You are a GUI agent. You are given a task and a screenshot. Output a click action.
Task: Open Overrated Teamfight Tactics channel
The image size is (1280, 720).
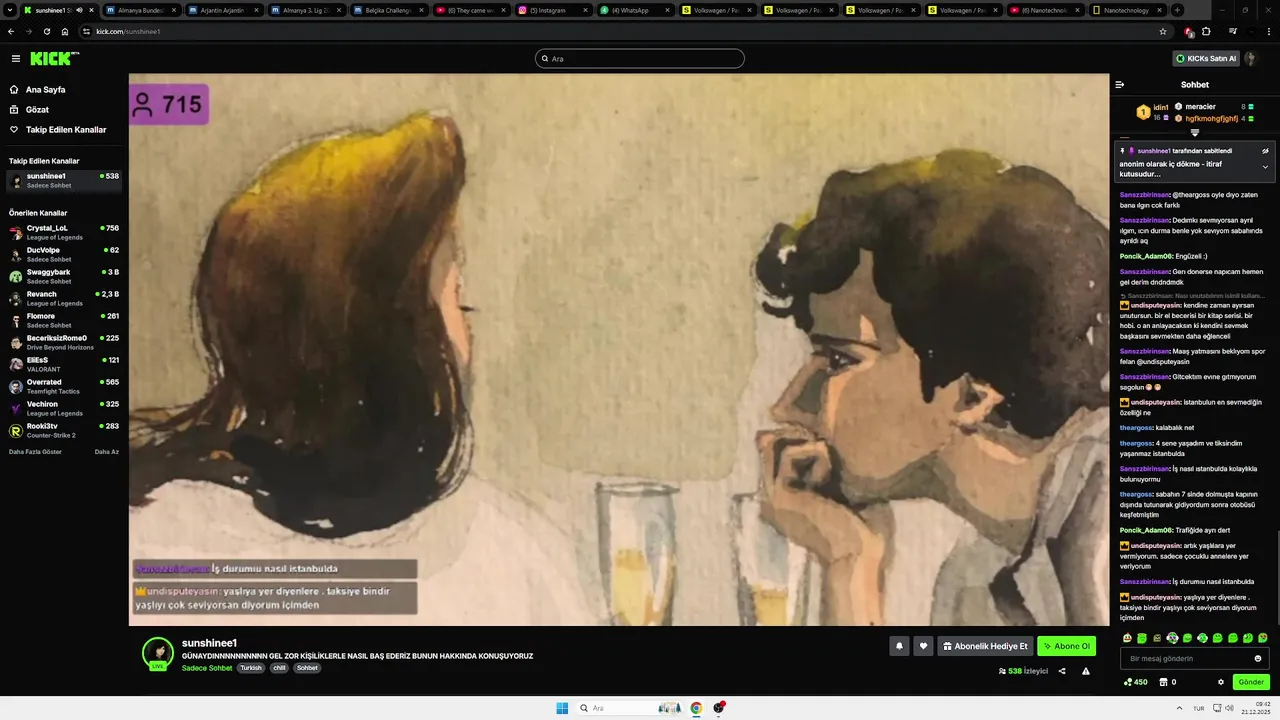tap(64, 386)
